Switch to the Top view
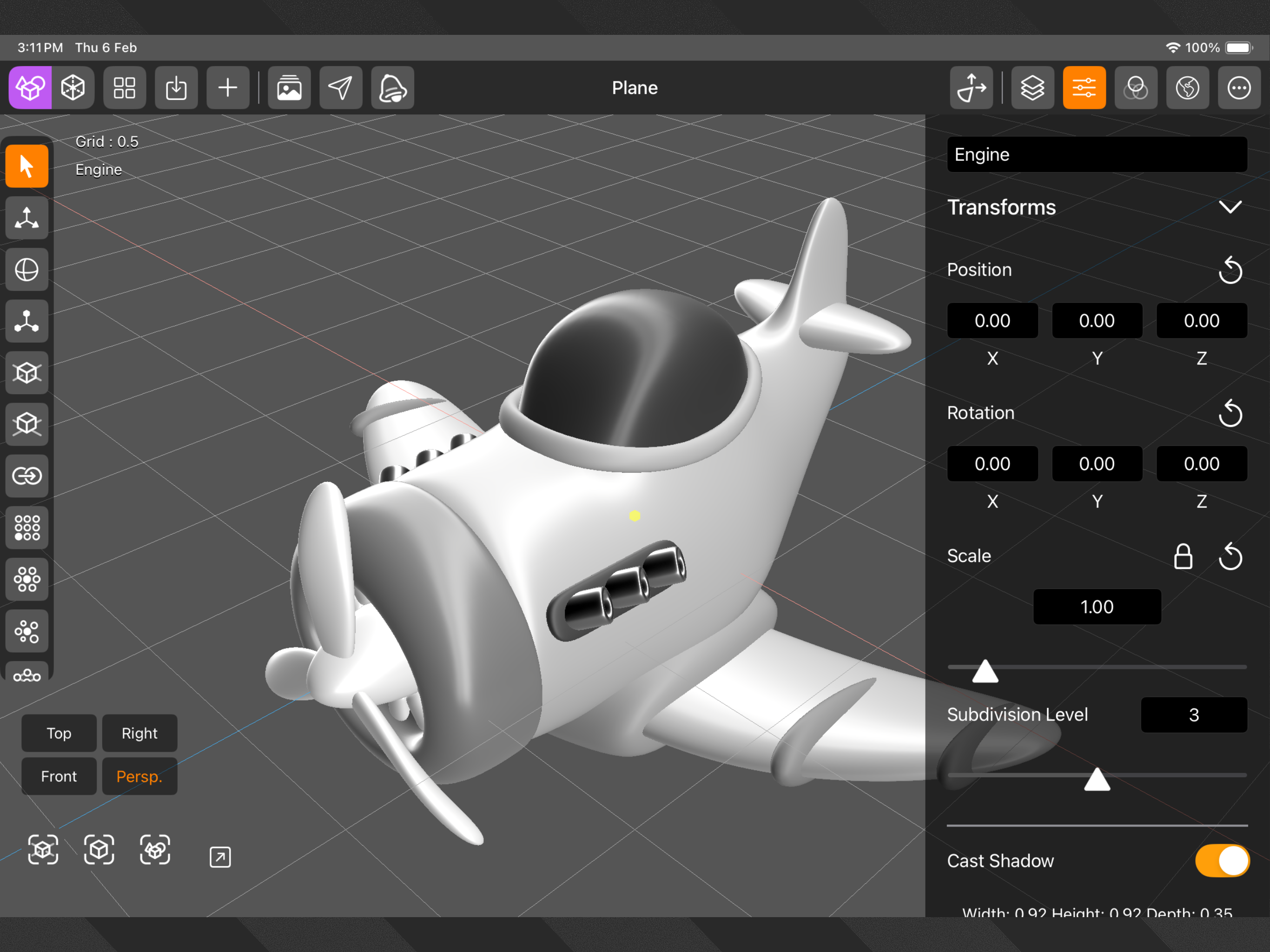The height and width of the screenshot is (952, 1270). (x=59, y=733)
